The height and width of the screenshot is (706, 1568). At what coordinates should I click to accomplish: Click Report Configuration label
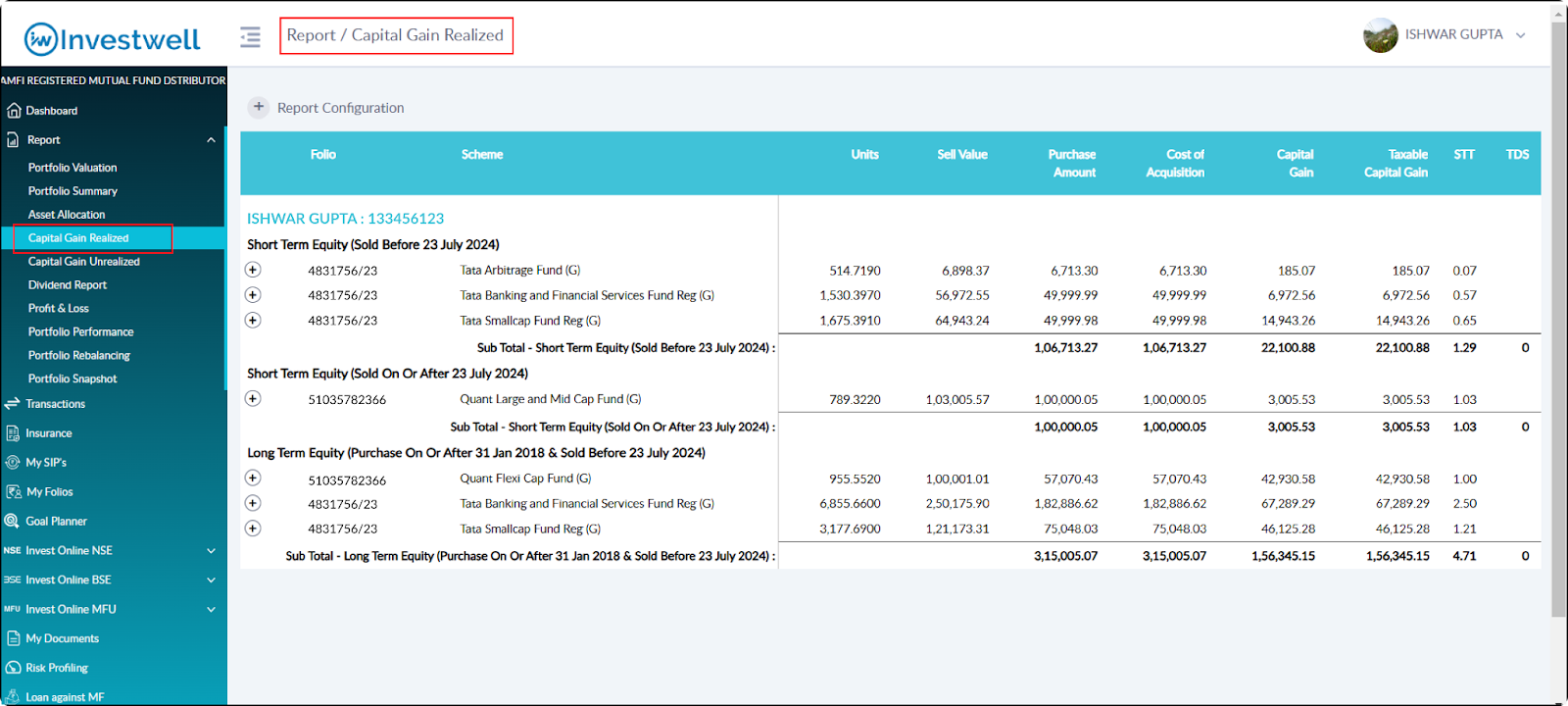click(x=341, y=108)
